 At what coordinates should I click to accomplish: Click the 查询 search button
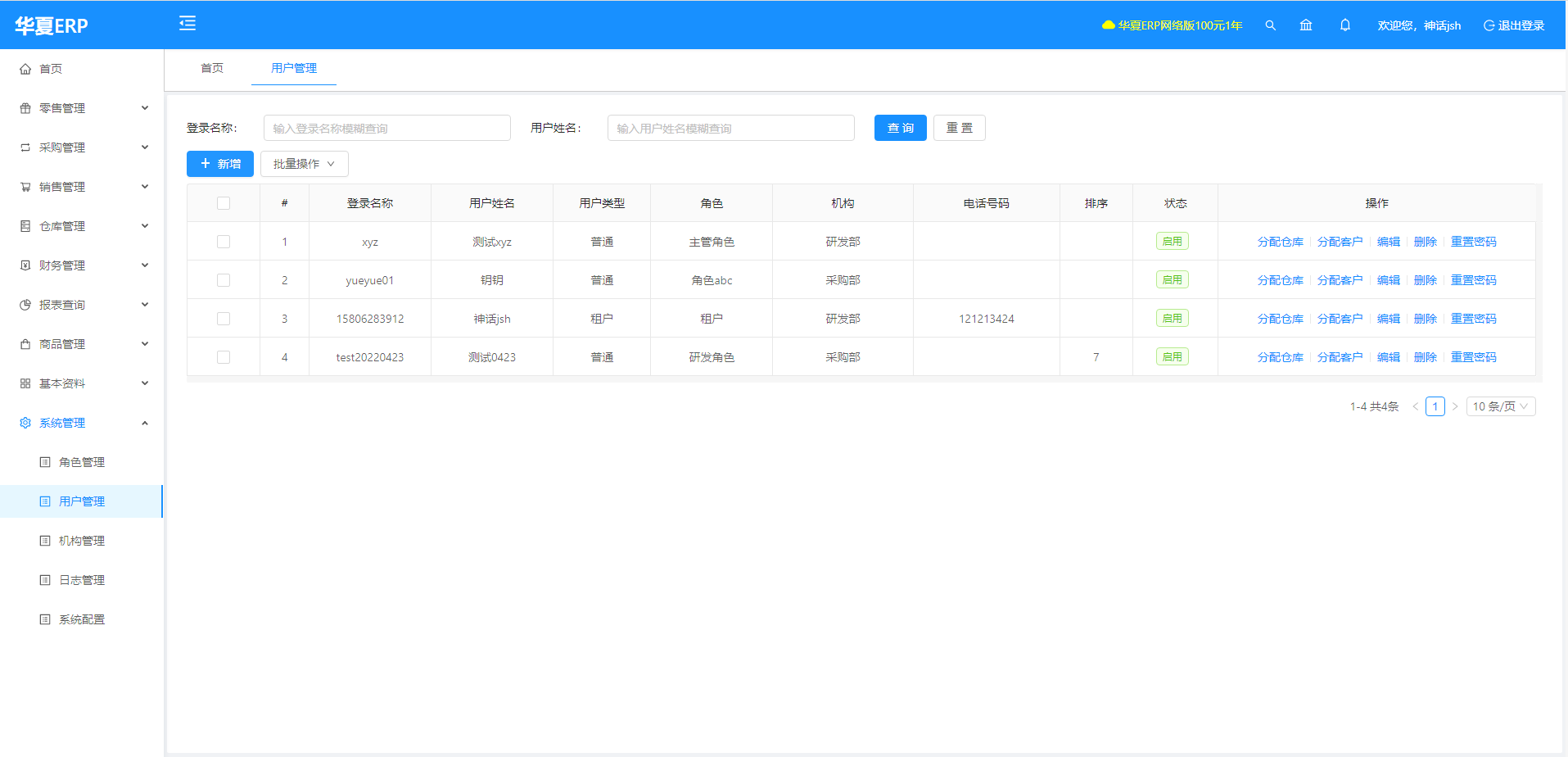(x=901, y=128)
